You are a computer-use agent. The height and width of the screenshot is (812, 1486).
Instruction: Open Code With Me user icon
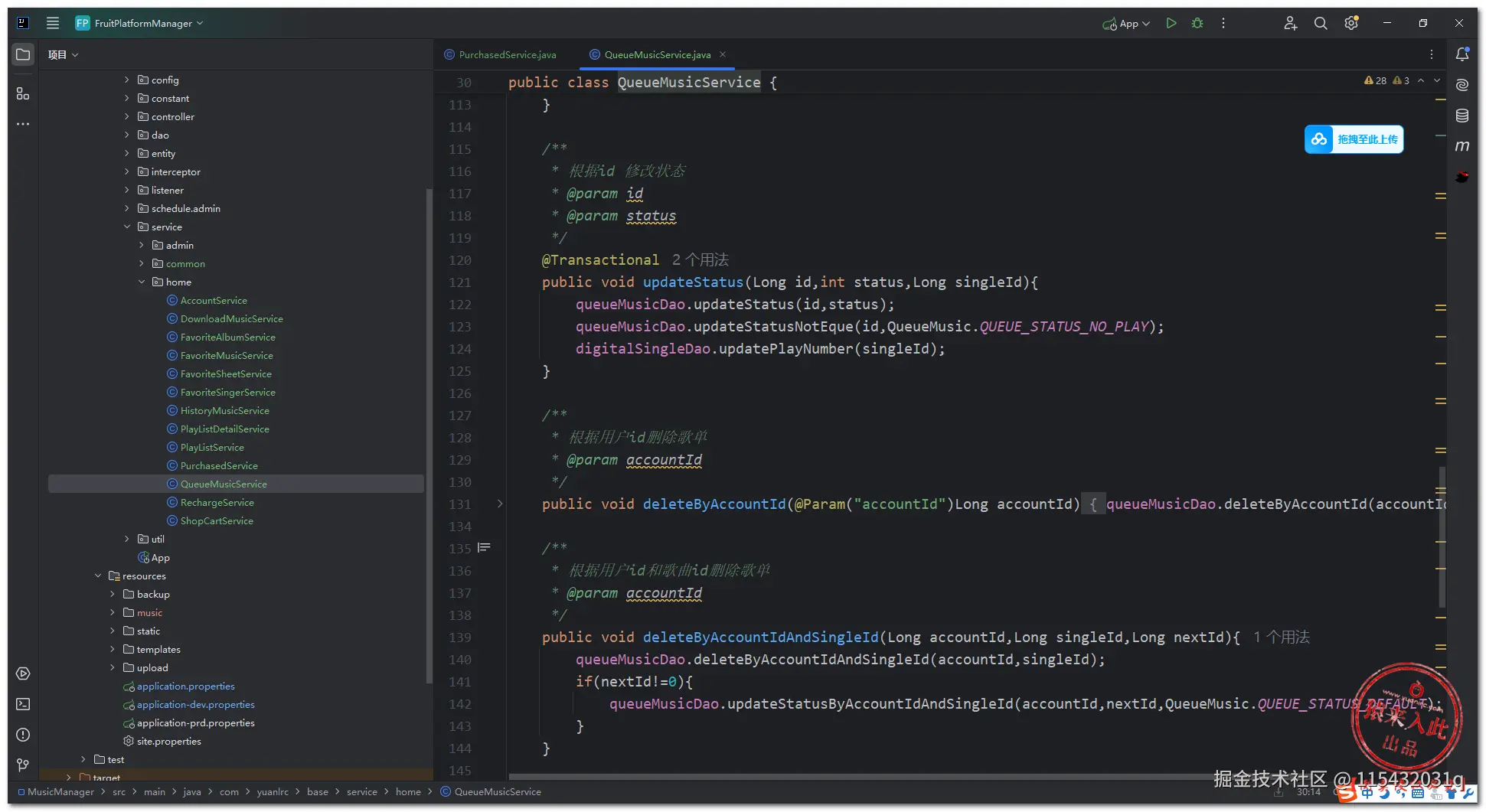tap(1290, 23)
